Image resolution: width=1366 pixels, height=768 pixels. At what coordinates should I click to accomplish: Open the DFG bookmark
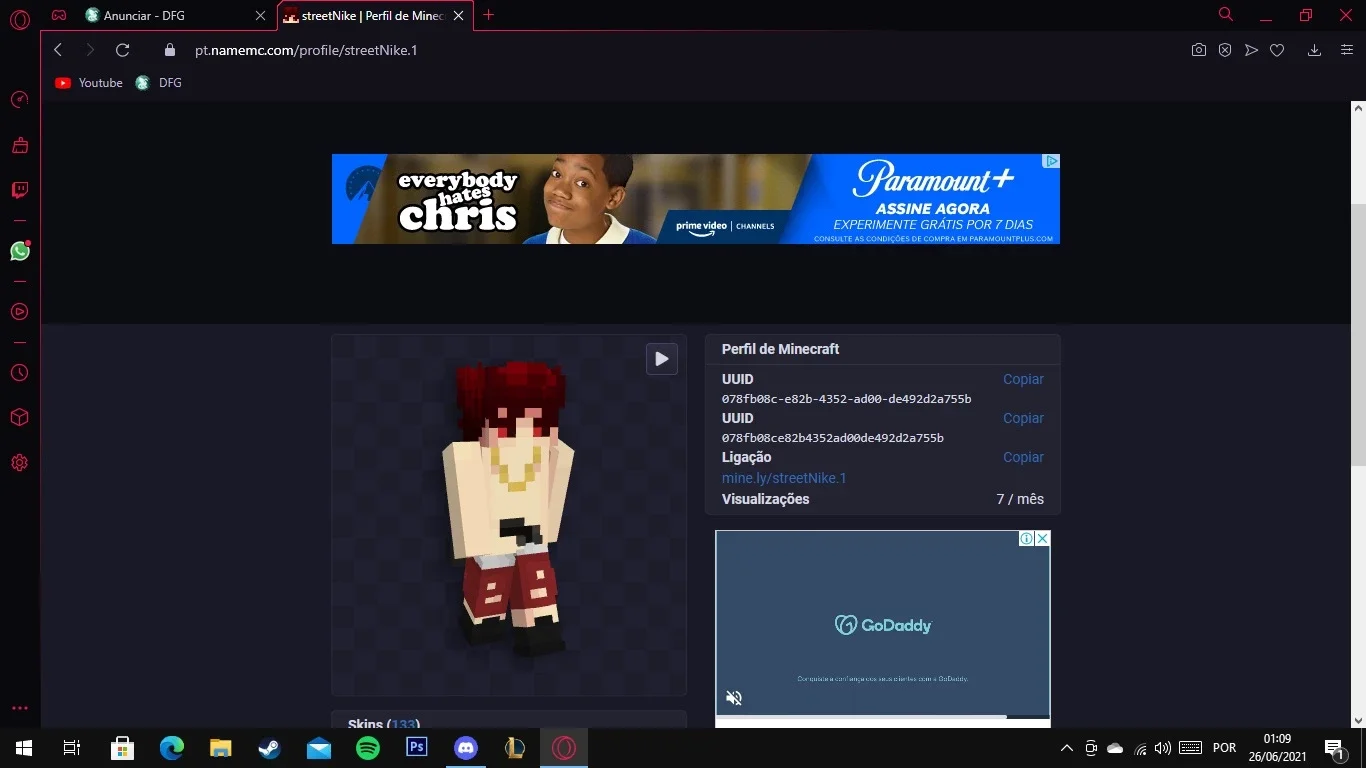coord(159,83)
